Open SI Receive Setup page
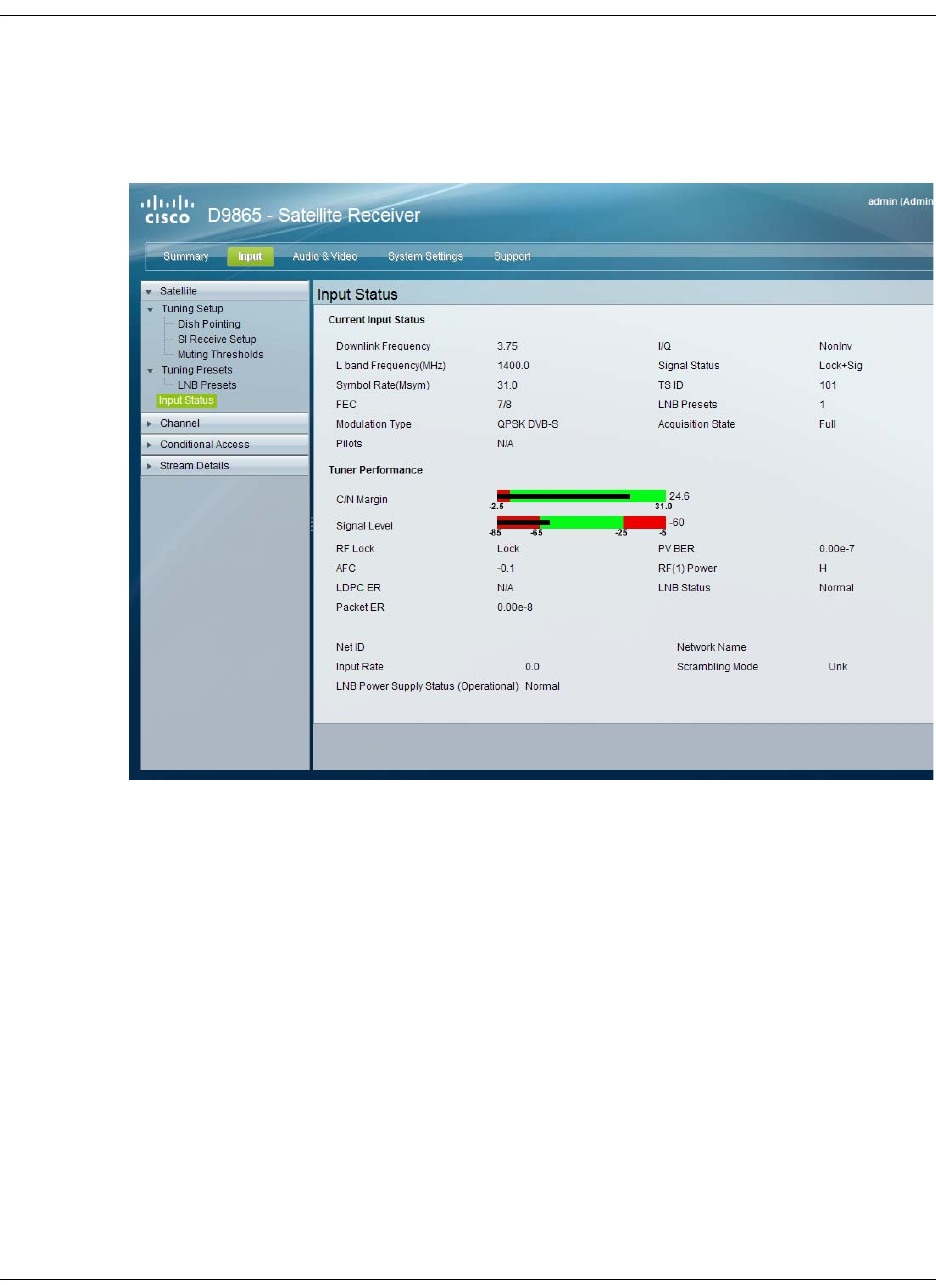 (x=216, y=339)
